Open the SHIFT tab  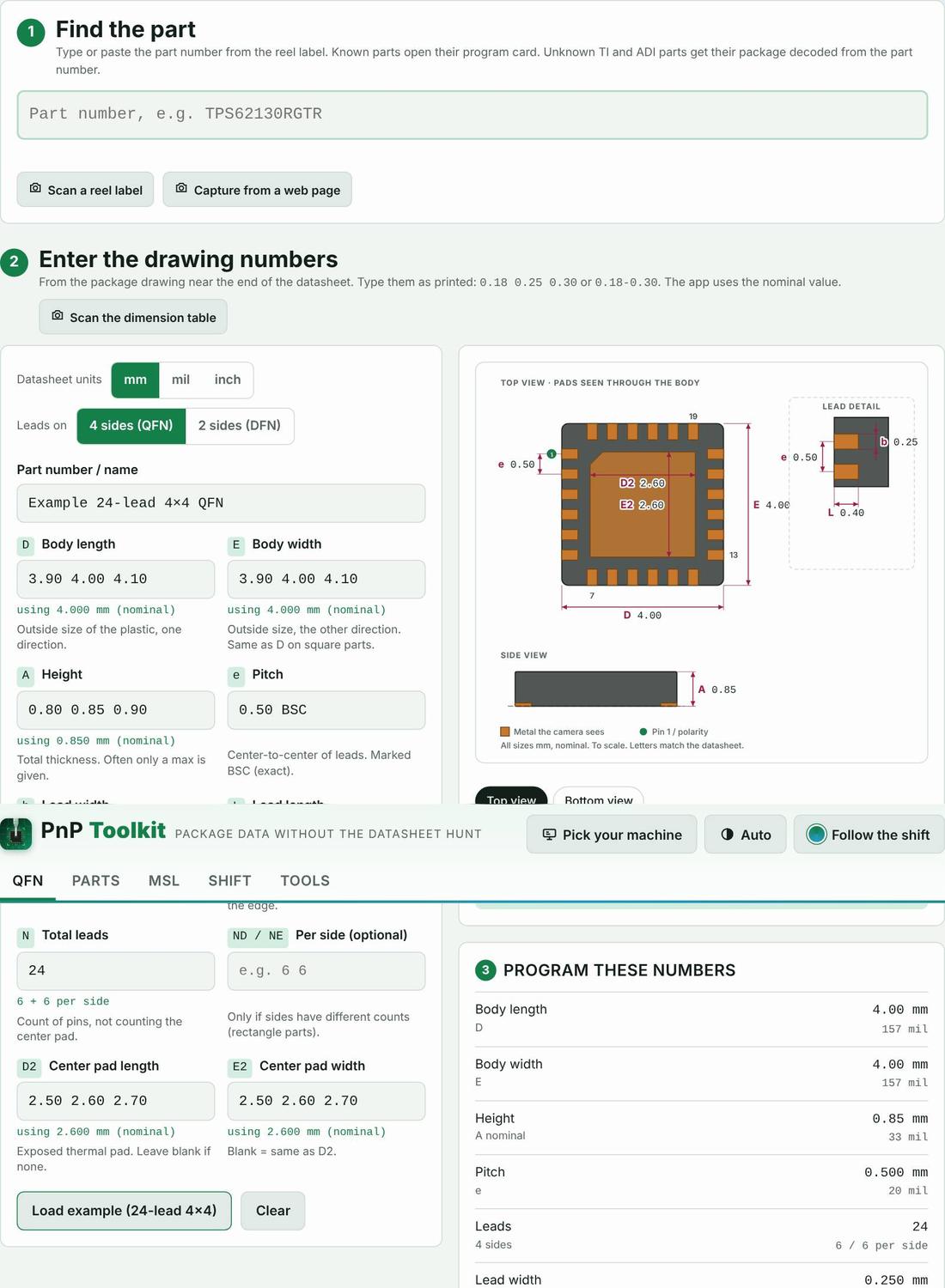pyautogui.click(x=230, y=881)
